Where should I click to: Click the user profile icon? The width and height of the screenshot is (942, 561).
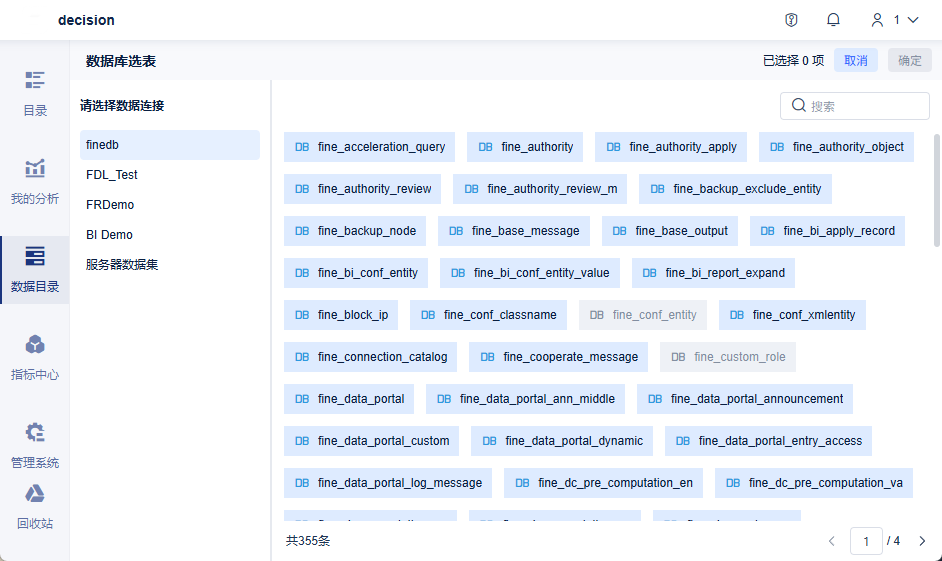pos(877,20)
